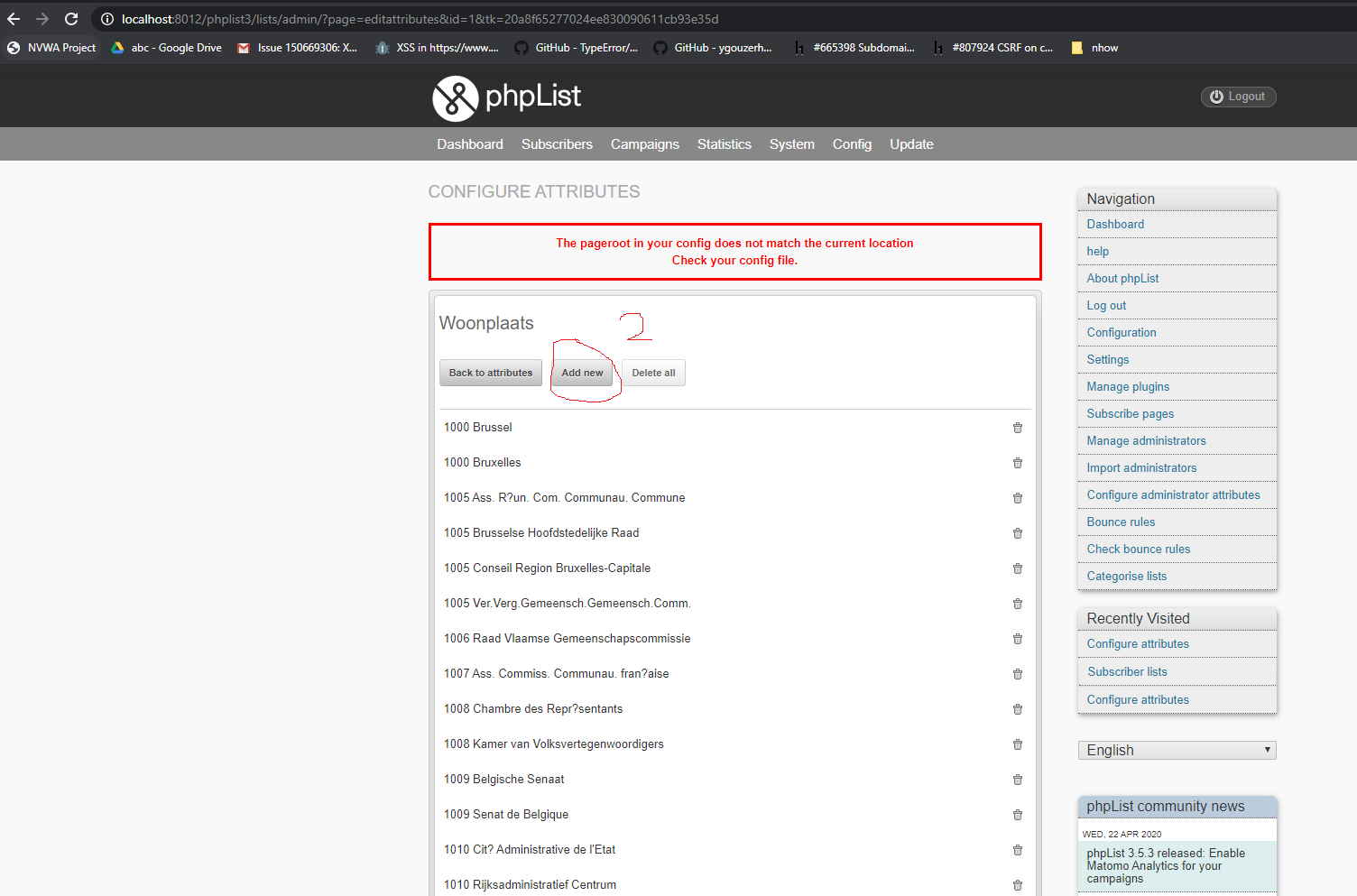Open the NVWA Project bookmark
The width and height of the screenshot is (1357, 896).
click(51, 48)
